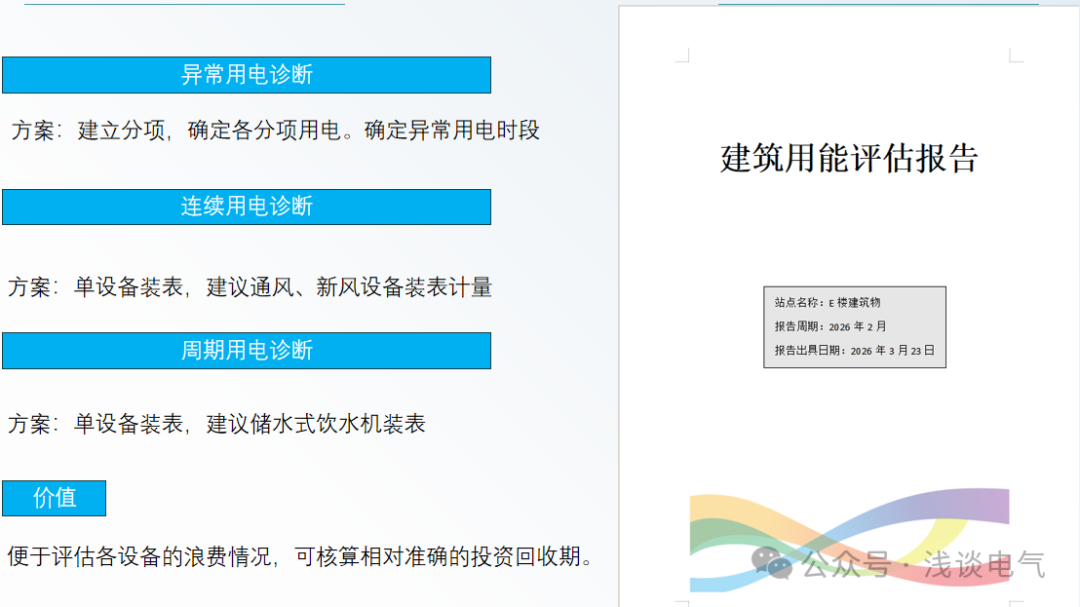Select text 方案：单设备装表，建议通风、新风设备装表计量
The width and height of the screenshot is (1080, 607).
pos(250,287)
